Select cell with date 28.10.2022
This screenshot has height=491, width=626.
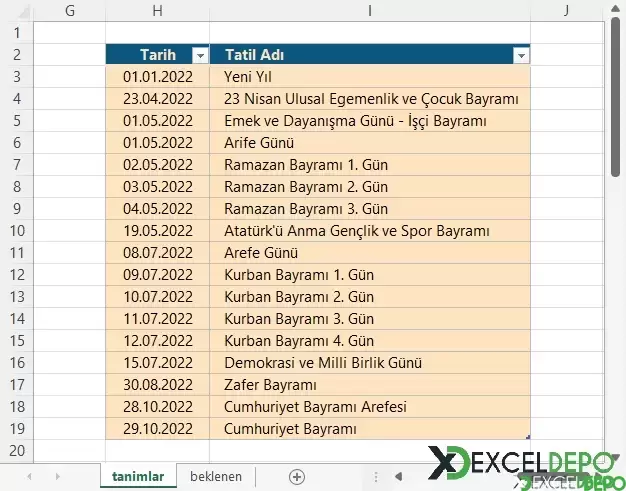(158, 406)
